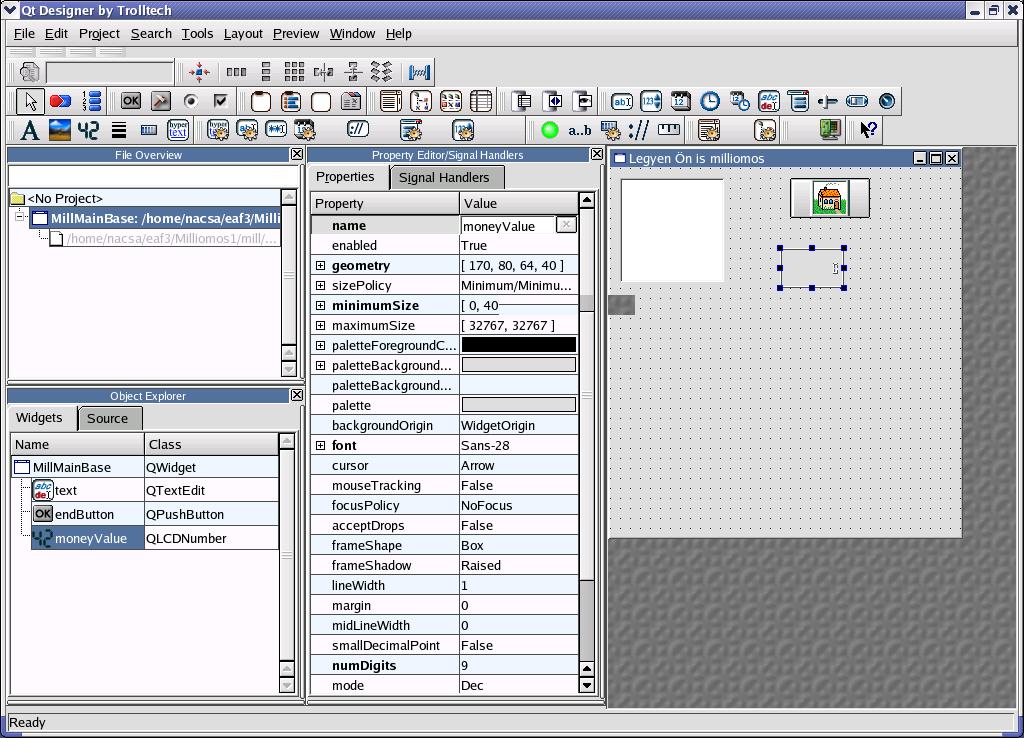Pick the ListBox widget tool
The height and width of the screenshot is (738, 1024).
click(391, 101)
